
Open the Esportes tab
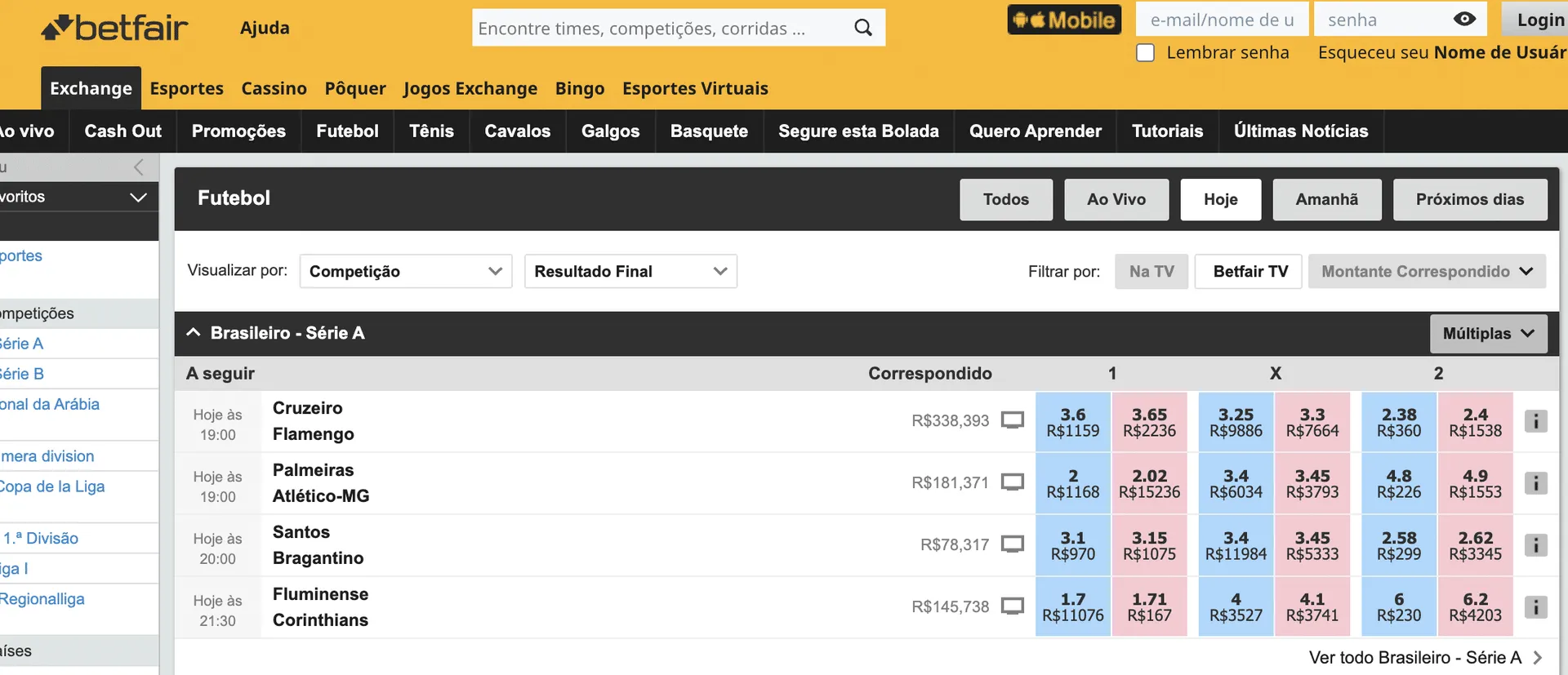pos(187,88)
